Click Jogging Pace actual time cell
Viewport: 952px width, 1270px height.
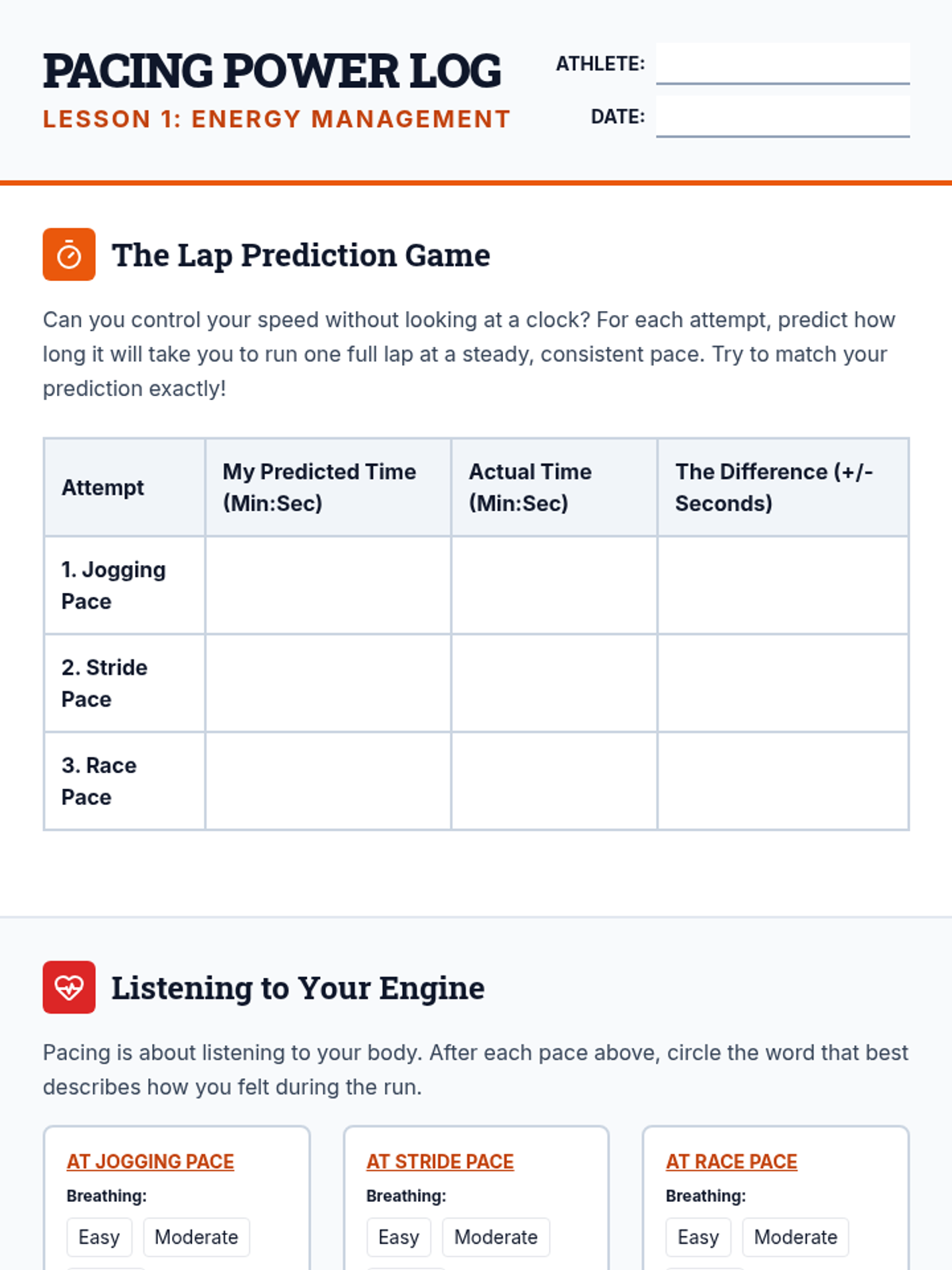coord(554,585)
